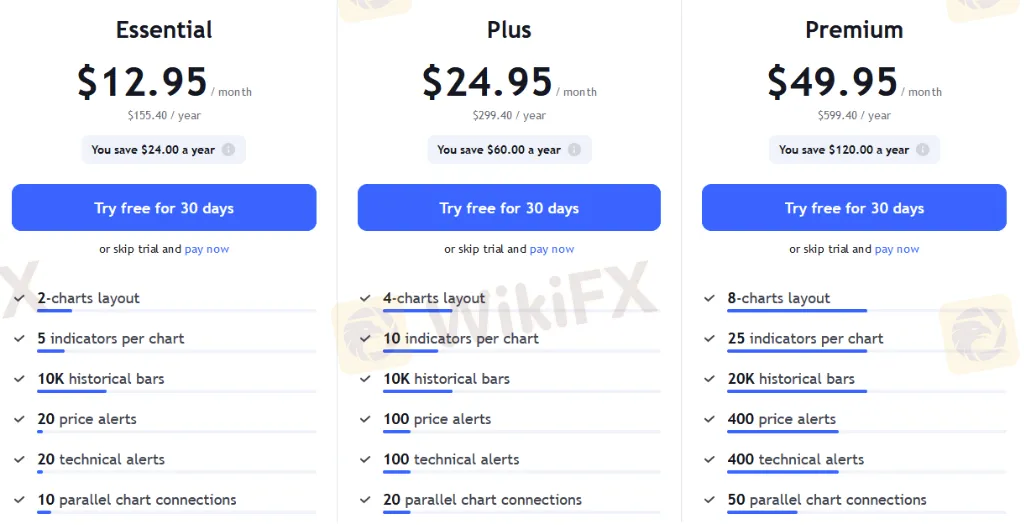Click checkmark beside 10 indicators per chart
Viewport: 1024px width, 525px height.
tap(365, 339)
